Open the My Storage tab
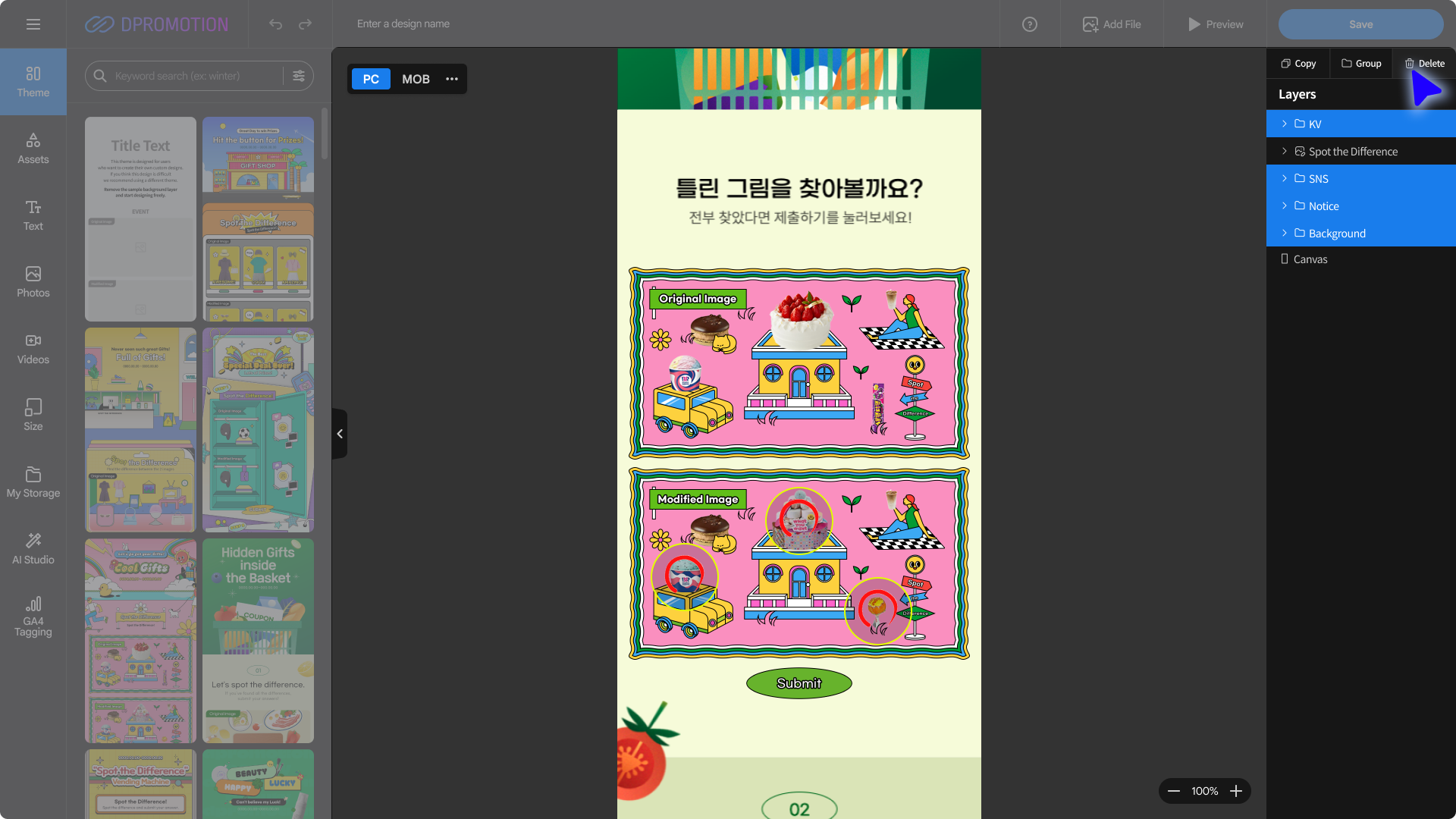The width and height of the screenshot is (1456, 819). 33,482
